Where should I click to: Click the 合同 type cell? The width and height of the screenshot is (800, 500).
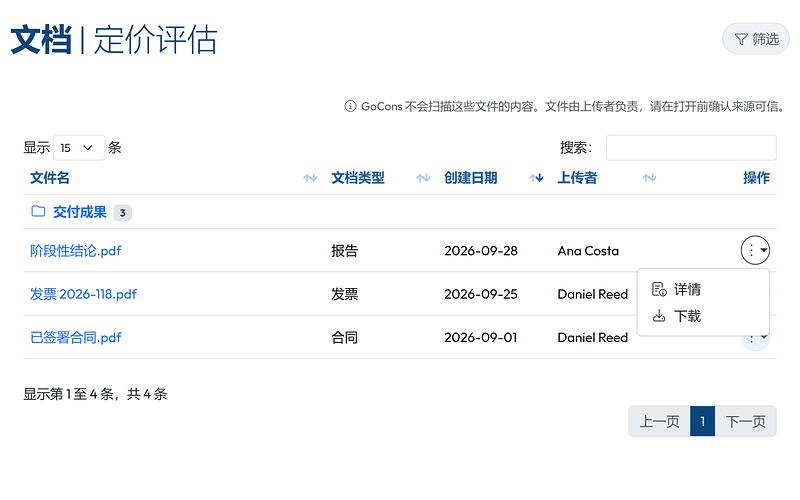tap(344, 338)
